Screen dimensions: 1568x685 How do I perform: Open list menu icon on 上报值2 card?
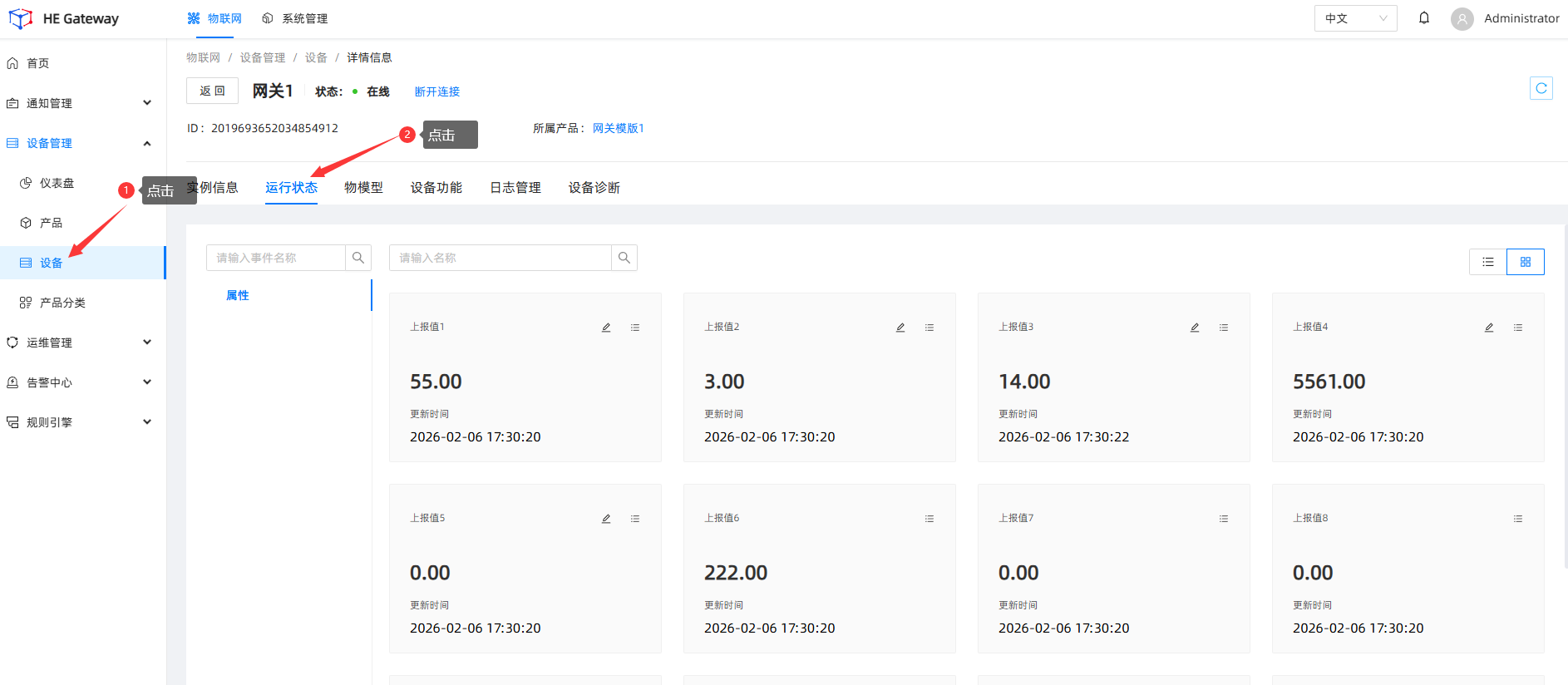[929, 328]
